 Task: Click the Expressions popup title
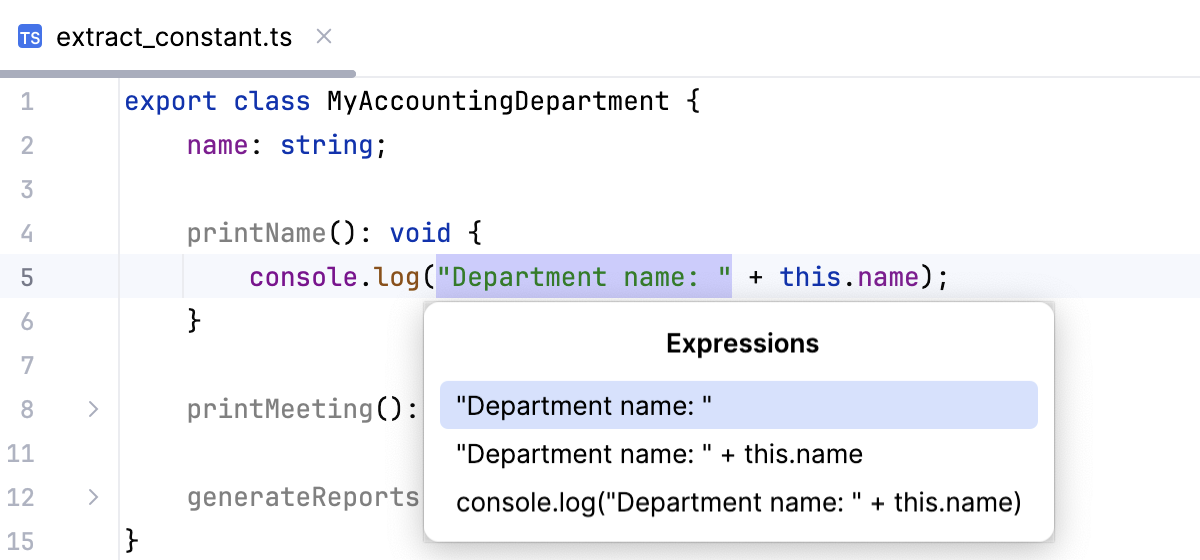click(x=742, y=344)
